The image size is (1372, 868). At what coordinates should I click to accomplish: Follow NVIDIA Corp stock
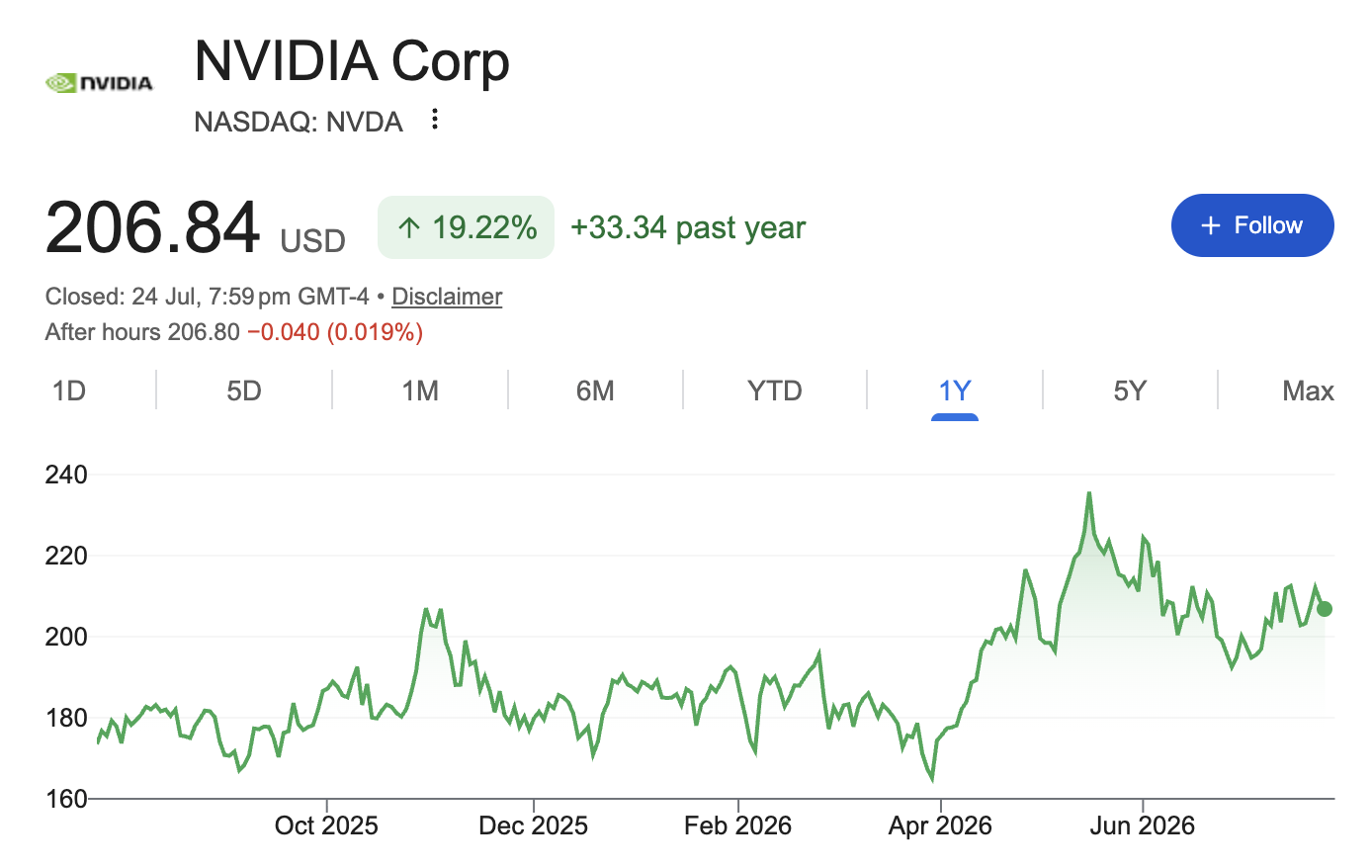click(x=1252, y=225)
